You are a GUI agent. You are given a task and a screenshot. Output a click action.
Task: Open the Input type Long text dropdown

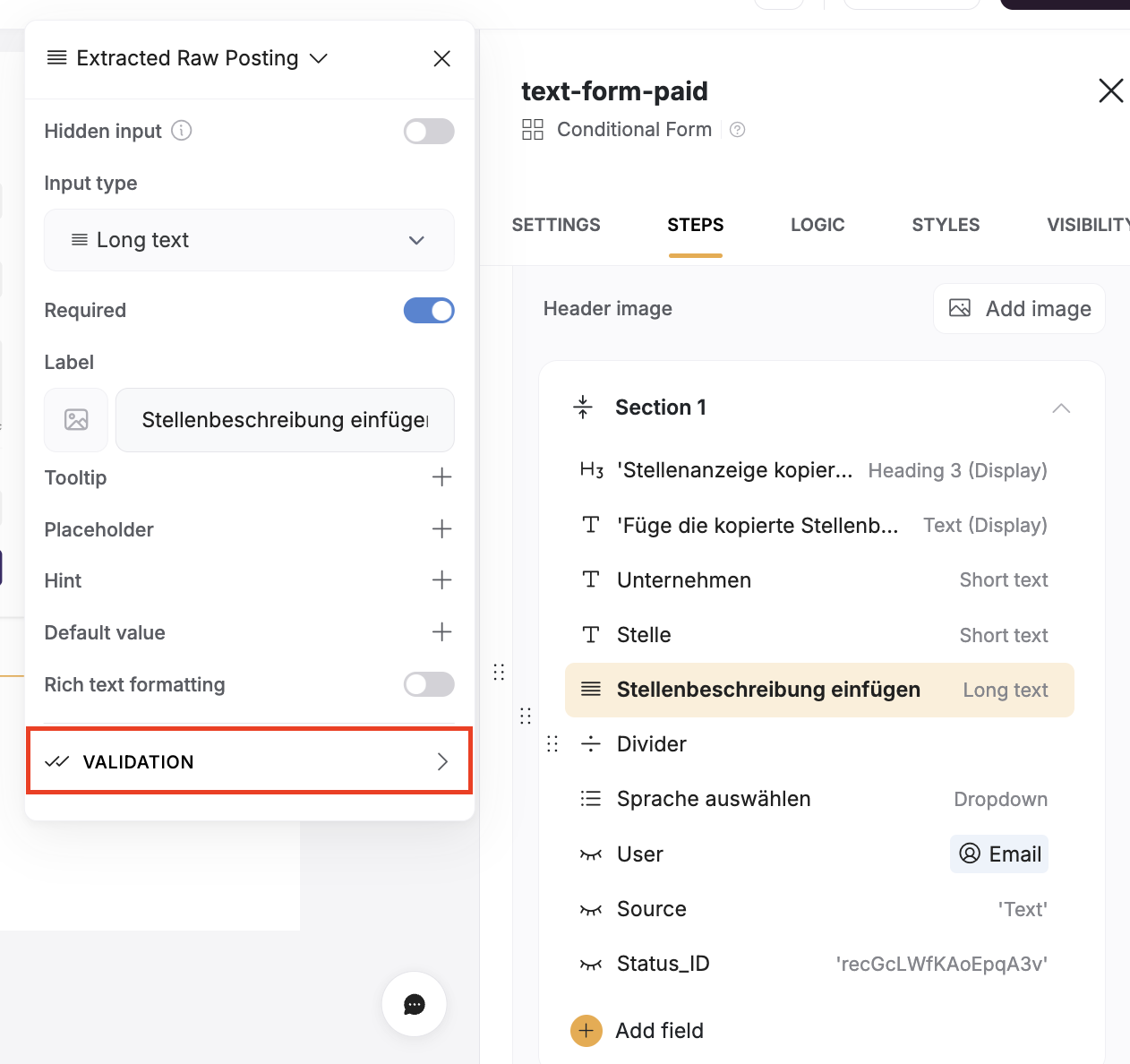click(x=249, y=240)
